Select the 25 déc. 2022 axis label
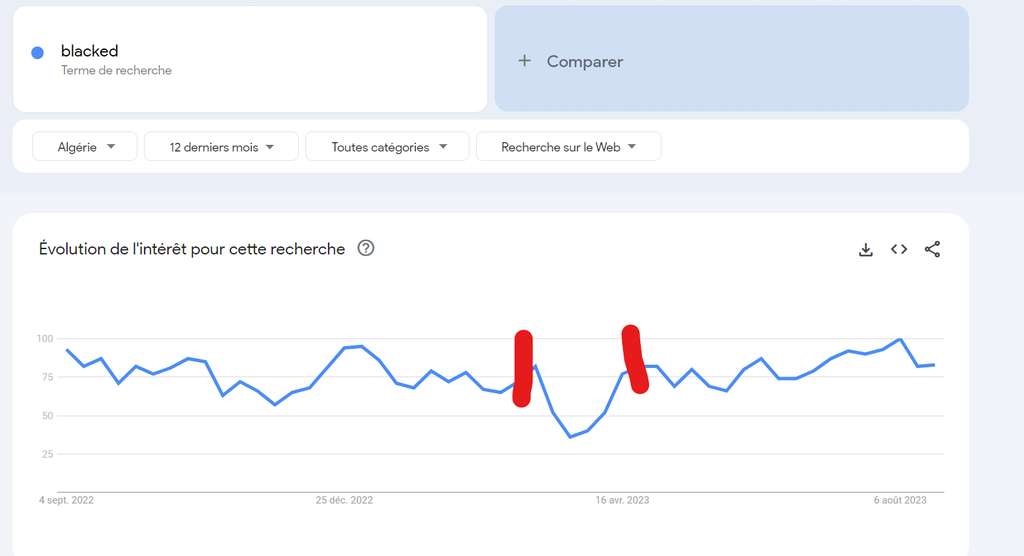This screenshot has width=1024, height=556. click(344, 500)
